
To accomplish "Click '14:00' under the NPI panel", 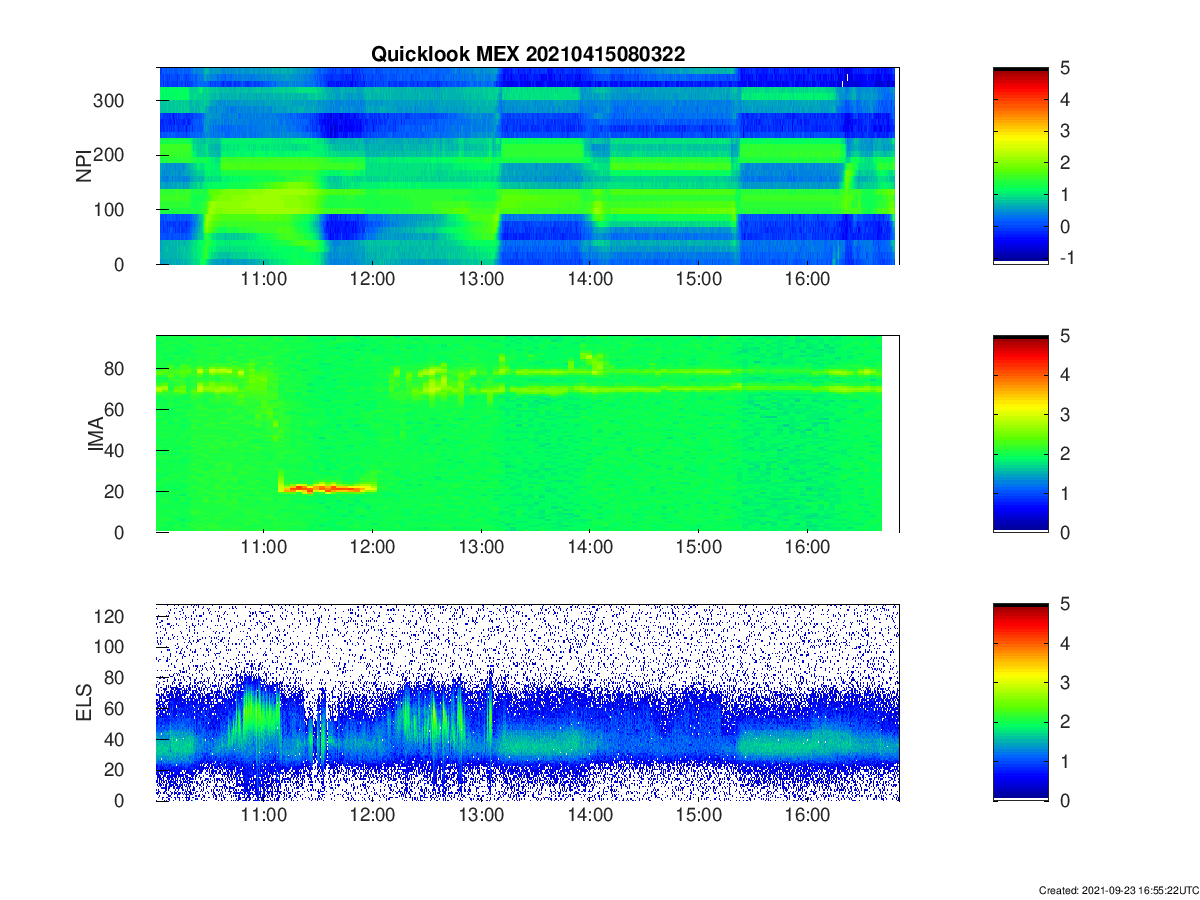I will (x=590, y=280).
